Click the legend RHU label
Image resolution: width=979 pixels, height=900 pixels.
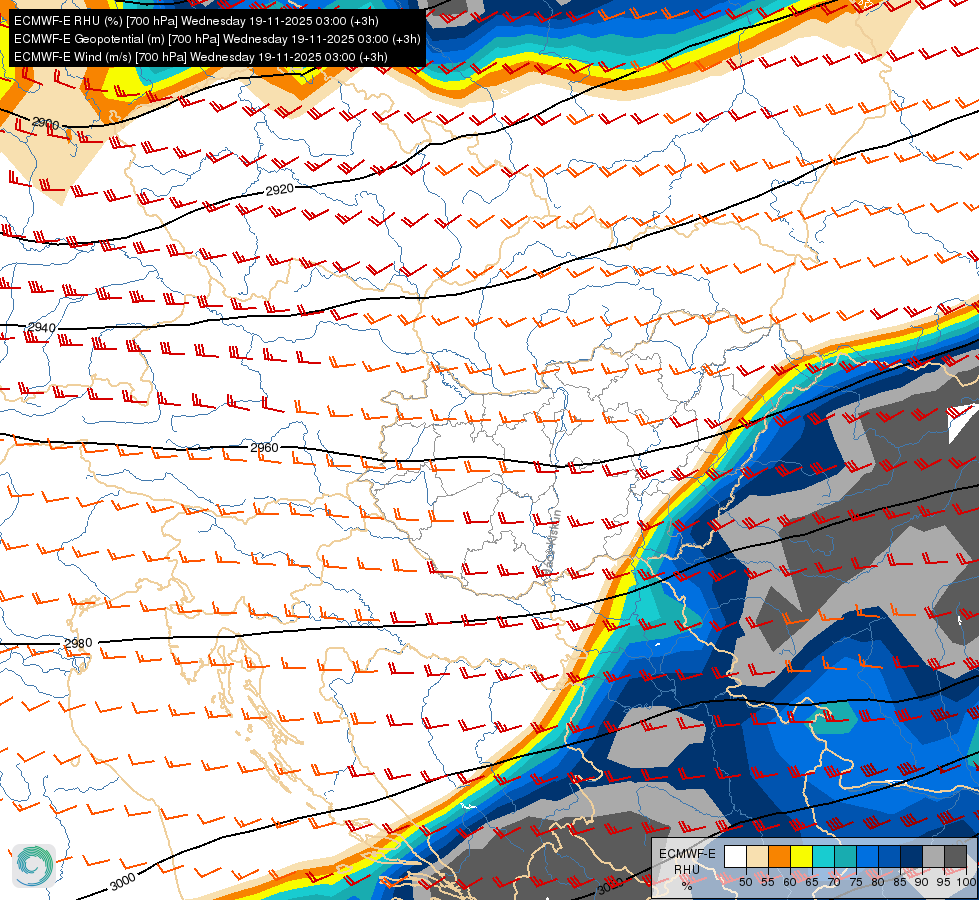point(687,870)
